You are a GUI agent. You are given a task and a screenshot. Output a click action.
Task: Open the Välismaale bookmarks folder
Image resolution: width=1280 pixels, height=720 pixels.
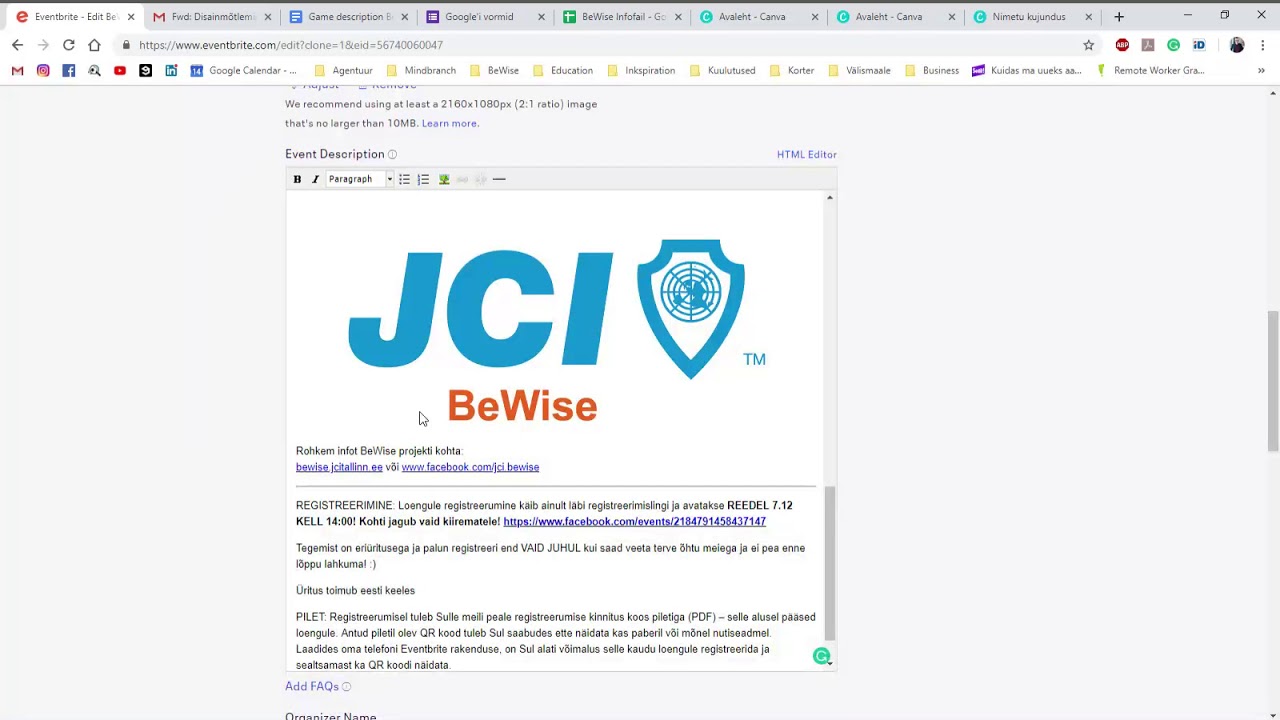pos(859,71)
